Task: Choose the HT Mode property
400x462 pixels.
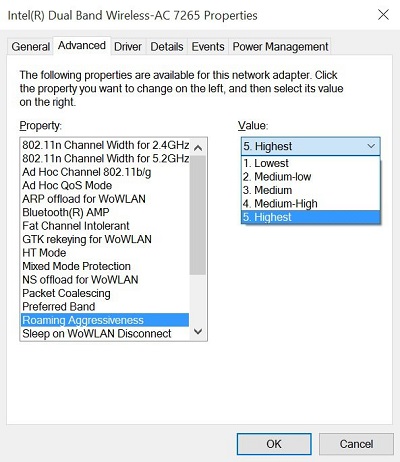Action: [105, 253]
